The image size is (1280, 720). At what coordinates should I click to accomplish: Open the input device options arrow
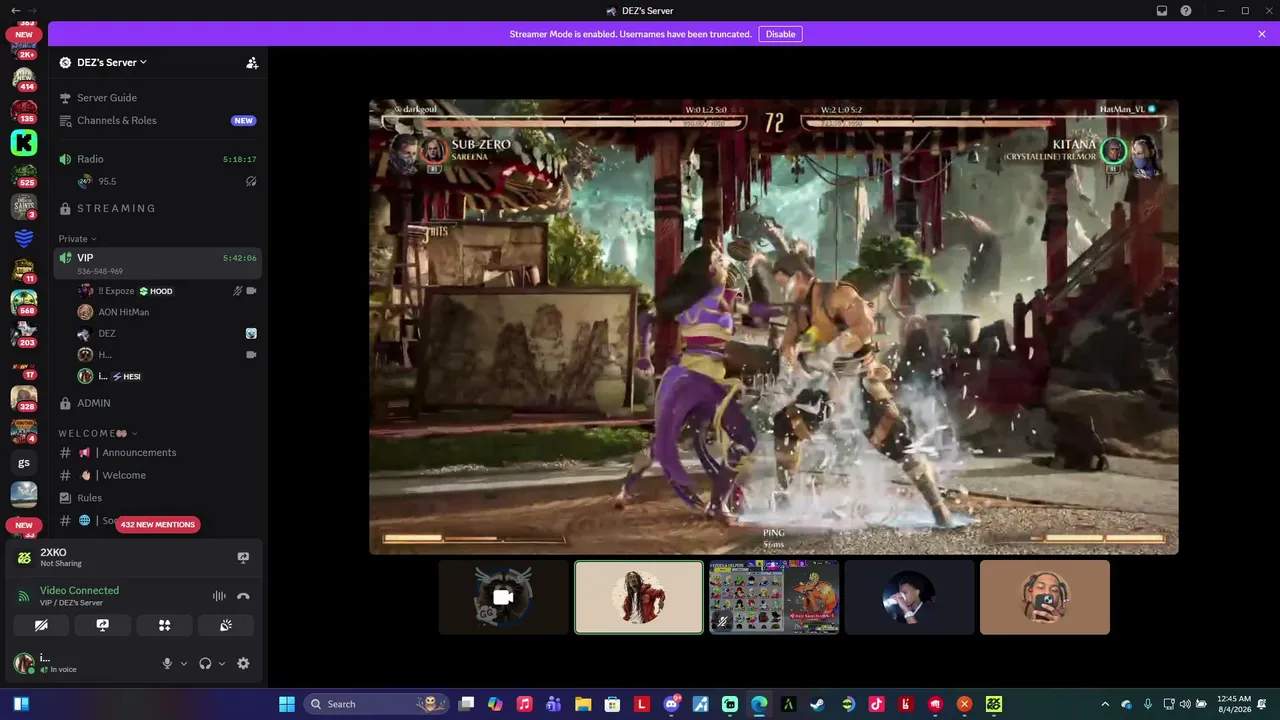(x=184, y=663)
